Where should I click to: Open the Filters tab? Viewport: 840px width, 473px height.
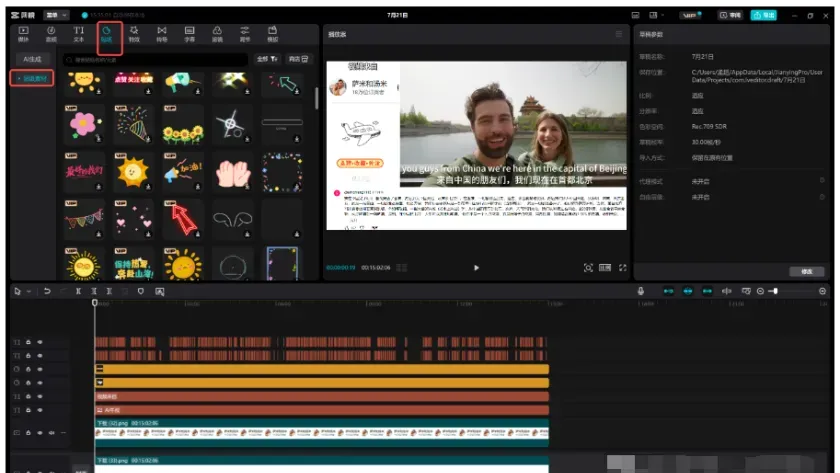pyautogui.click(x=217, y=34)
